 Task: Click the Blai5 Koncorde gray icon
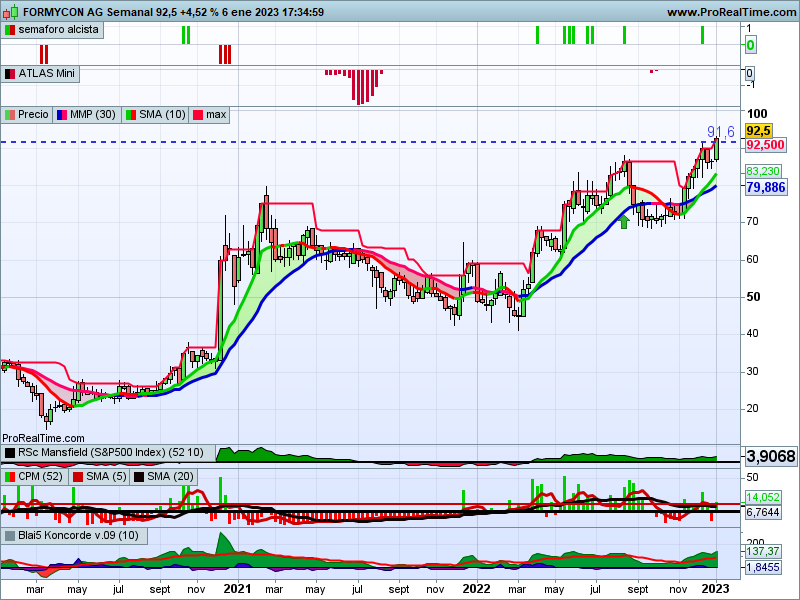[x=10, y=536]
